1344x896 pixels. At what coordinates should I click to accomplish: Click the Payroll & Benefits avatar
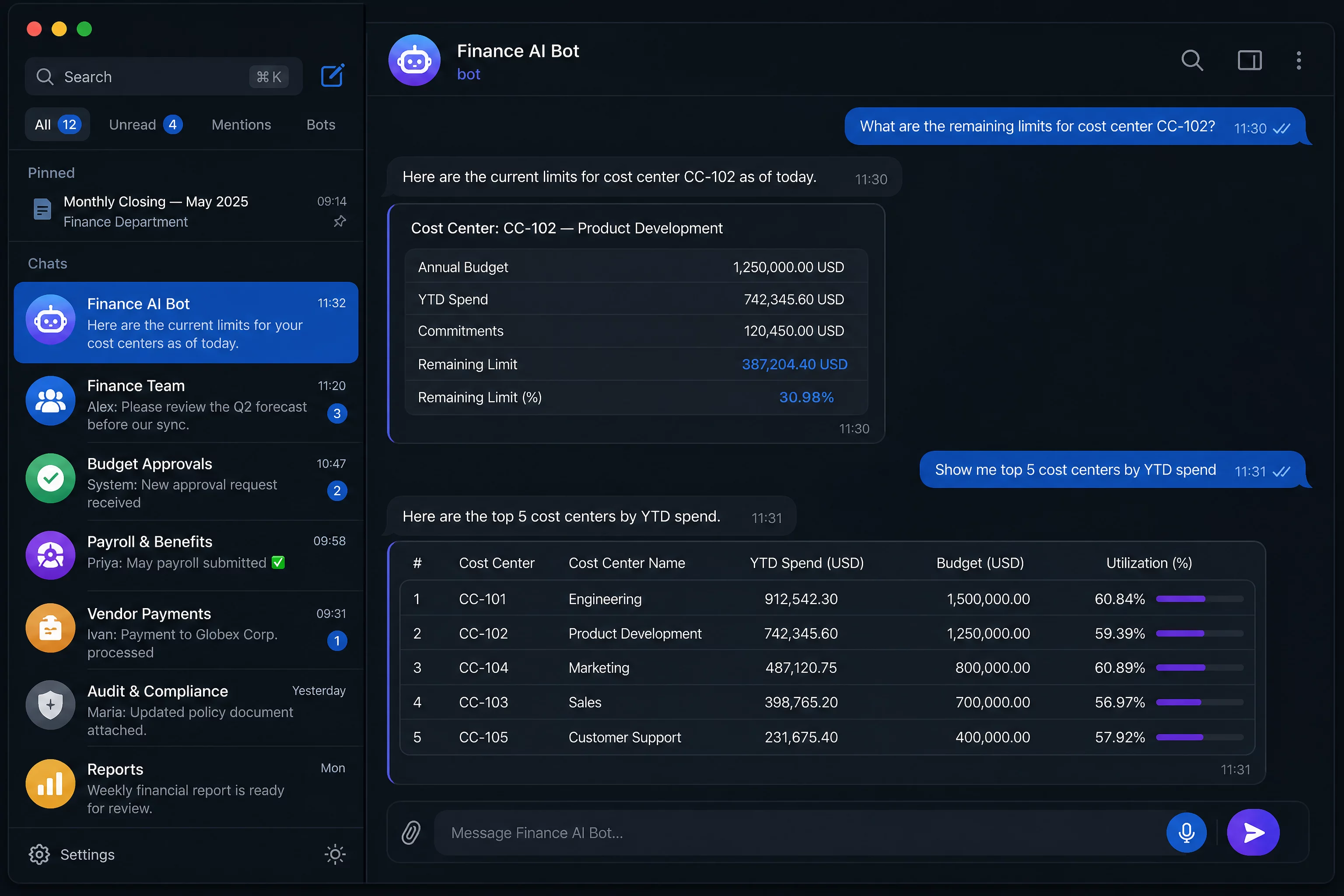click(50, 555)
